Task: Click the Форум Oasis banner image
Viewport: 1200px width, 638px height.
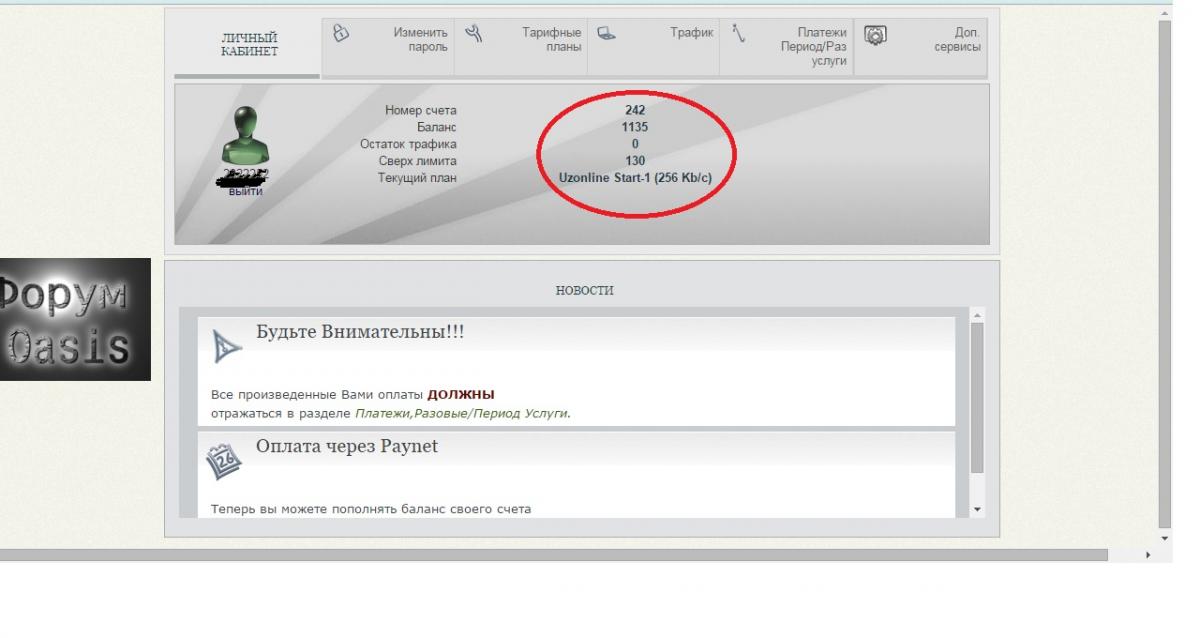Action: pyautogui.click(x=75, y=319)
